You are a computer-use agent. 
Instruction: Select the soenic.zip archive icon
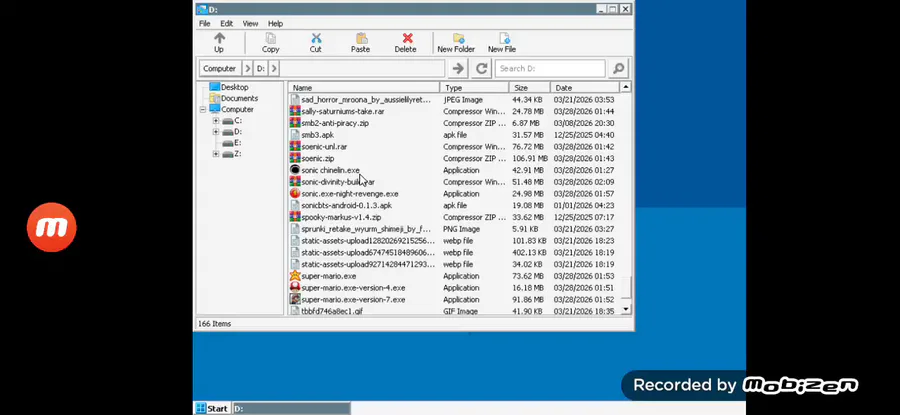coord(295,158)
